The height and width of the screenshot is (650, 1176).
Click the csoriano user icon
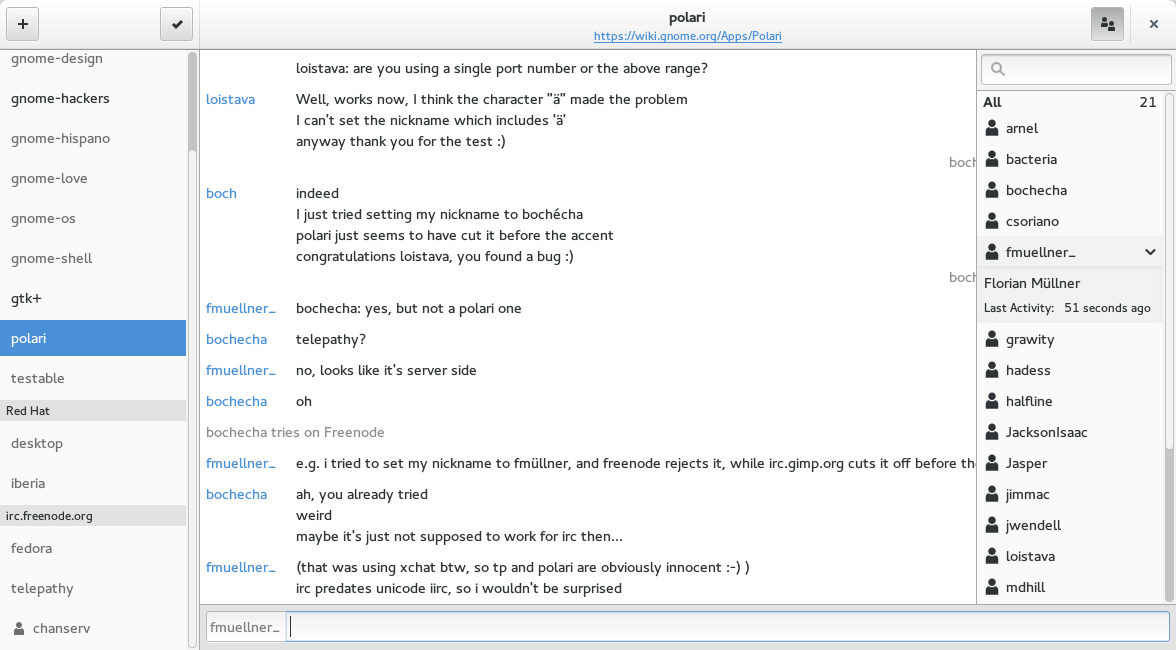click(992, 221)
